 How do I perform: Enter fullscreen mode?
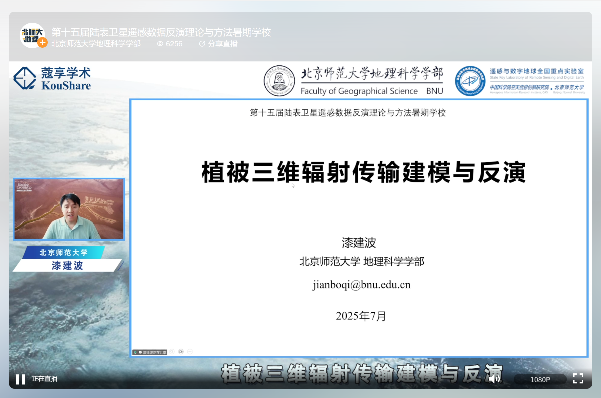[578, 378]
